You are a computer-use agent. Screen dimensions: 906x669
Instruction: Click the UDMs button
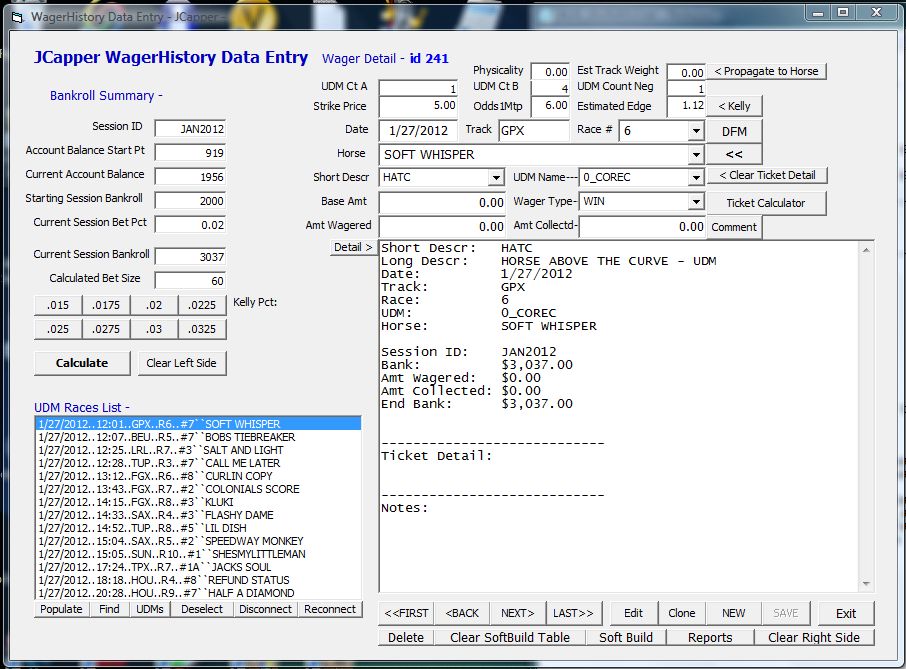pyautogui.click(x=150, y=609)
